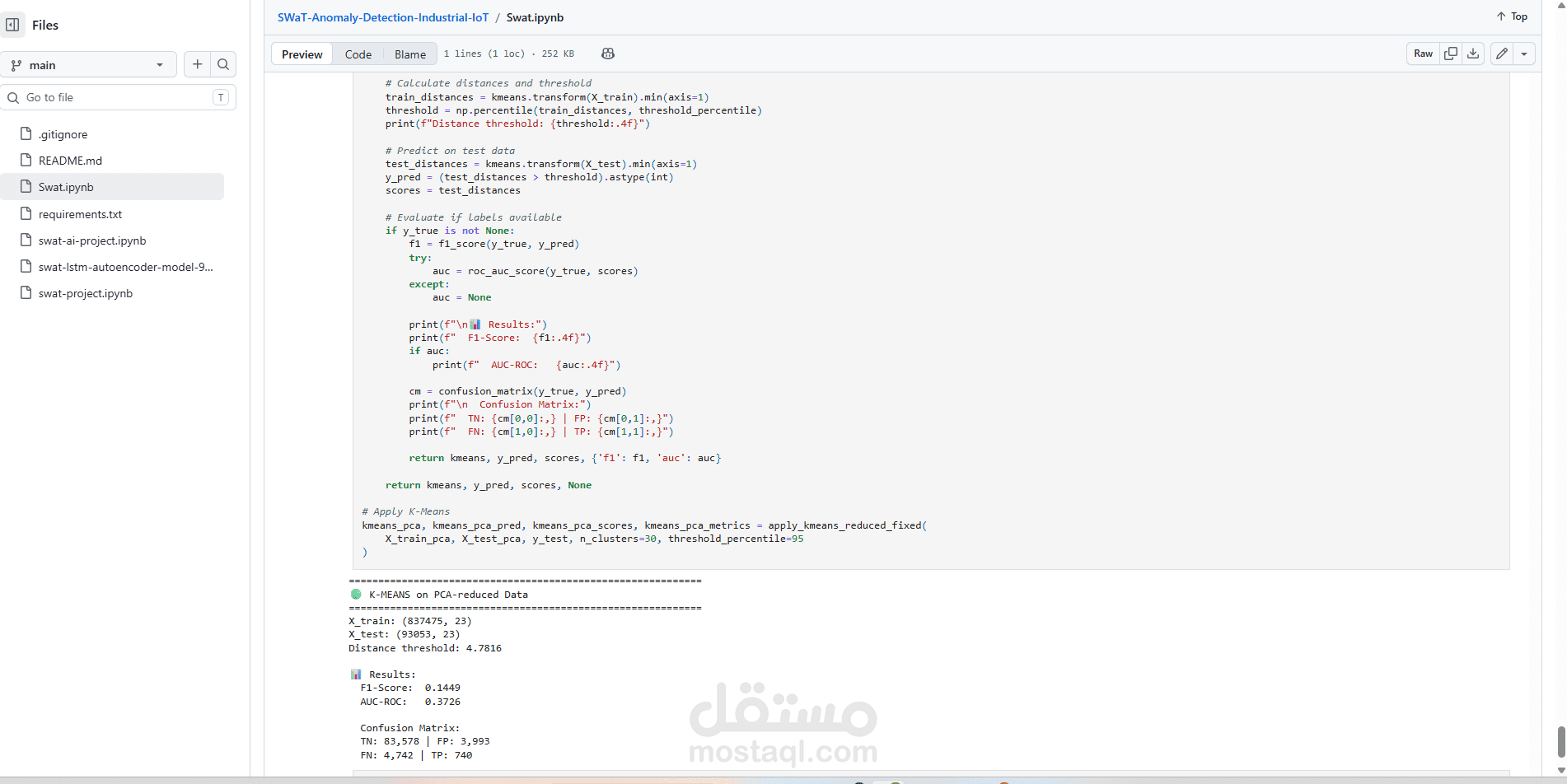Switch to the Blame tab
The height and width of the screenshot is (784, 1567).
coord(410,54)
